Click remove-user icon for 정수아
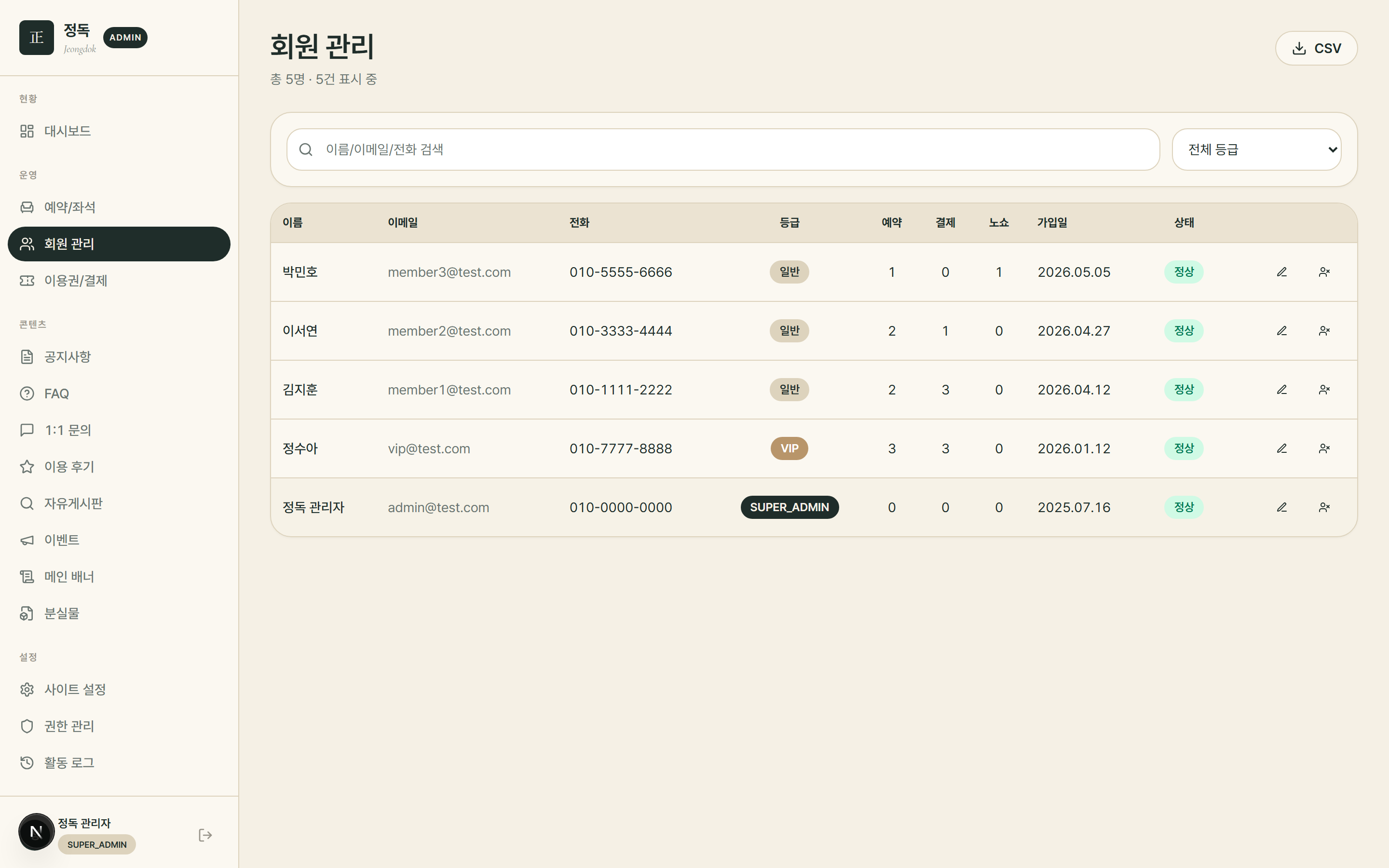The image size is (1389, 868). (1324, 449)
